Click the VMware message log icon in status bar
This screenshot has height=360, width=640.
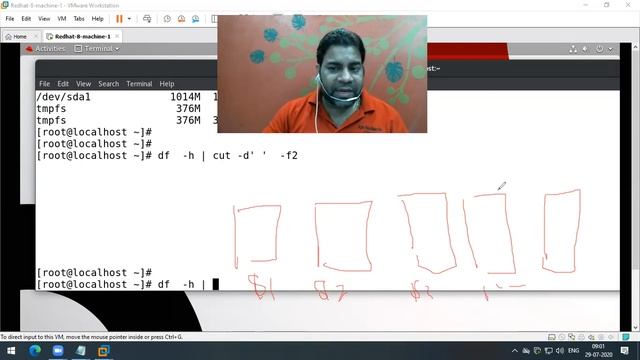tap(626, 337)
